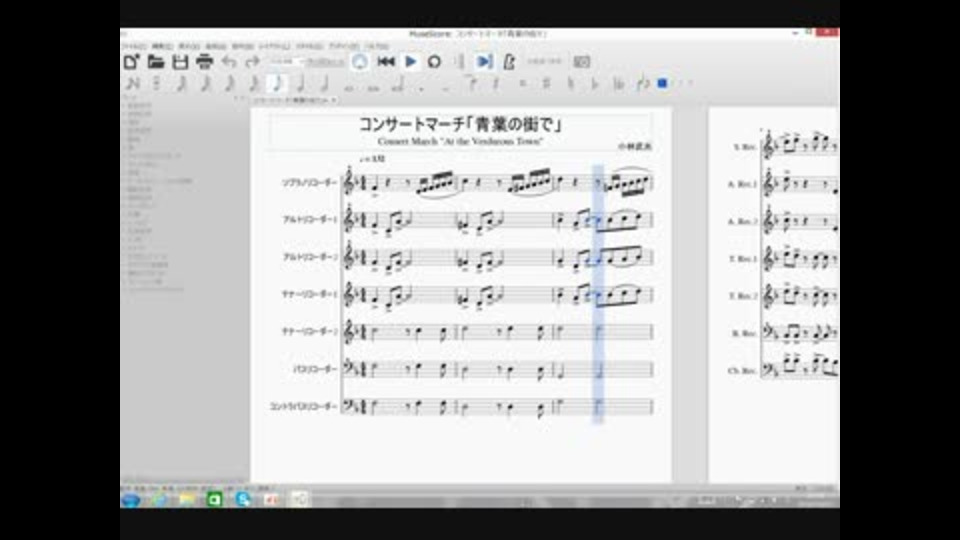Image resolution: width=960 pixels, height=540 pixels.
Task: Flip note stem direction
Action: click(x=642, y=83)
